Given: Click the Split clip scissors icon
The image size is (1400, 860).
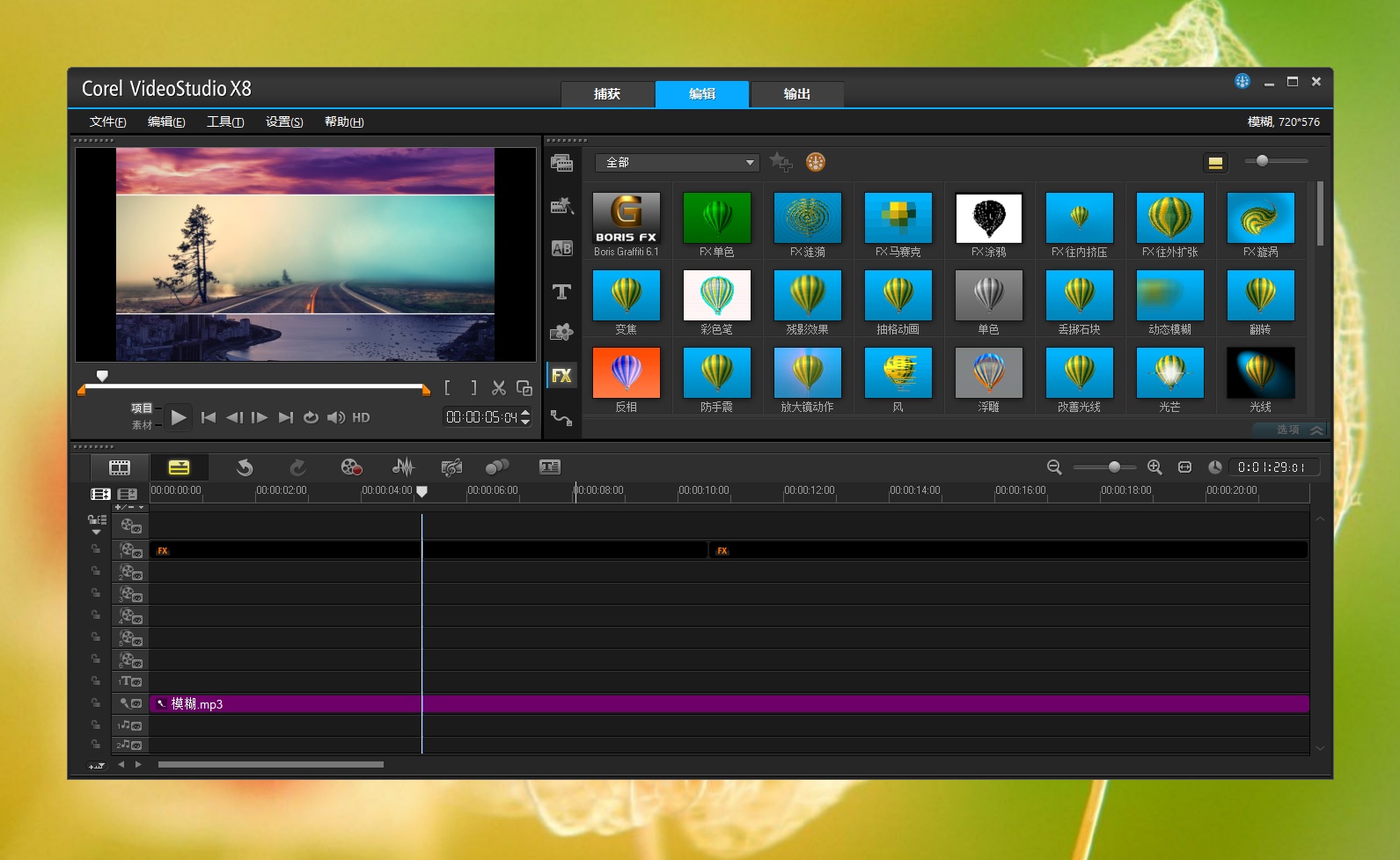Looking at the screenshot, I should pos(499,388).
